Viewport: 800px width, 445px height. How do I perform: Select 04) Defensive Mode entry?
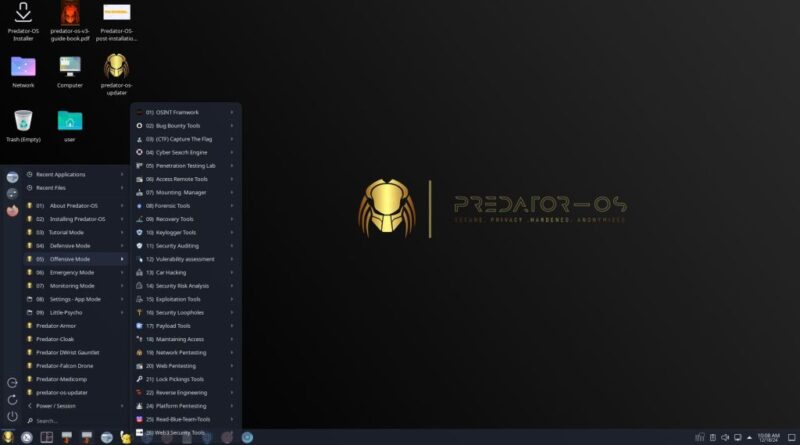[x=76, y=245]
